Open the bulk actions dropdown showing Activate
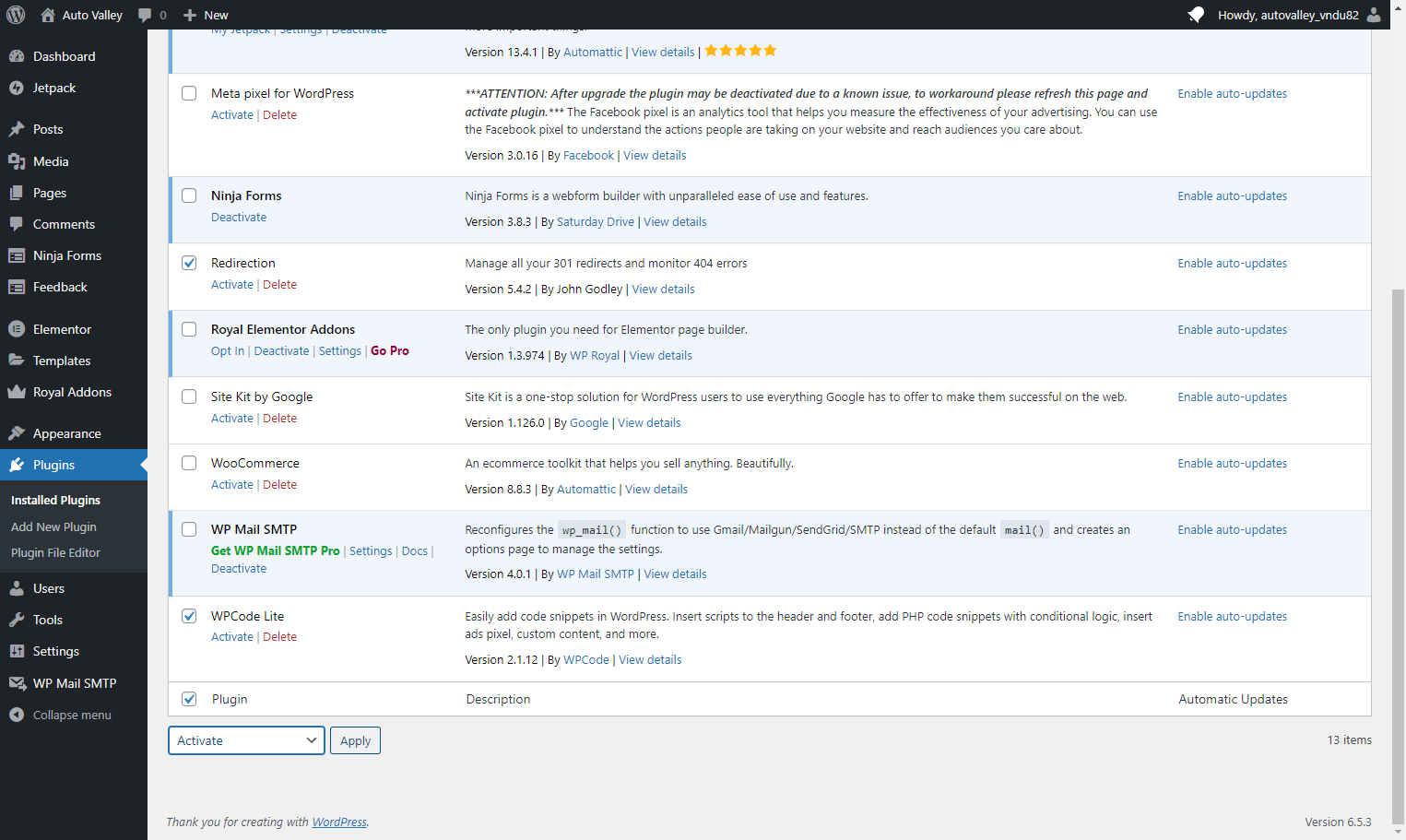Screen dimensions: 1406x840 [x=246, y=740]
